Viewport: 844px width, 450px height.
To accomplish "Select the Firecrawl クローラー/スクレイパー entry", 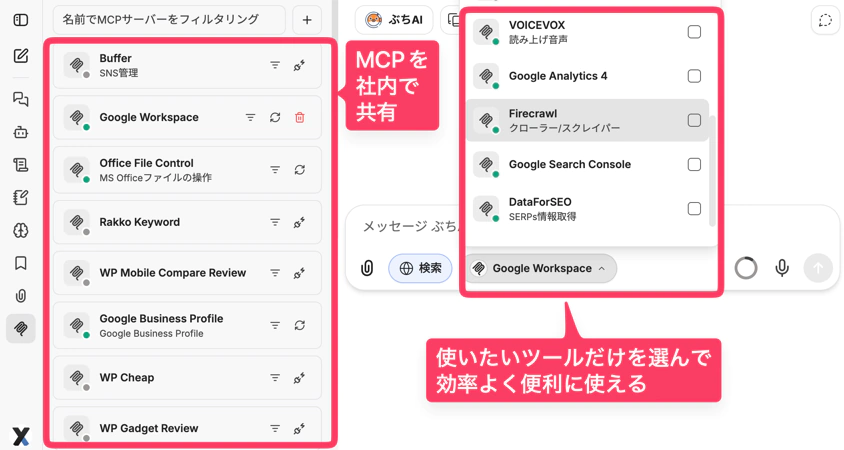I will point(587,121).
